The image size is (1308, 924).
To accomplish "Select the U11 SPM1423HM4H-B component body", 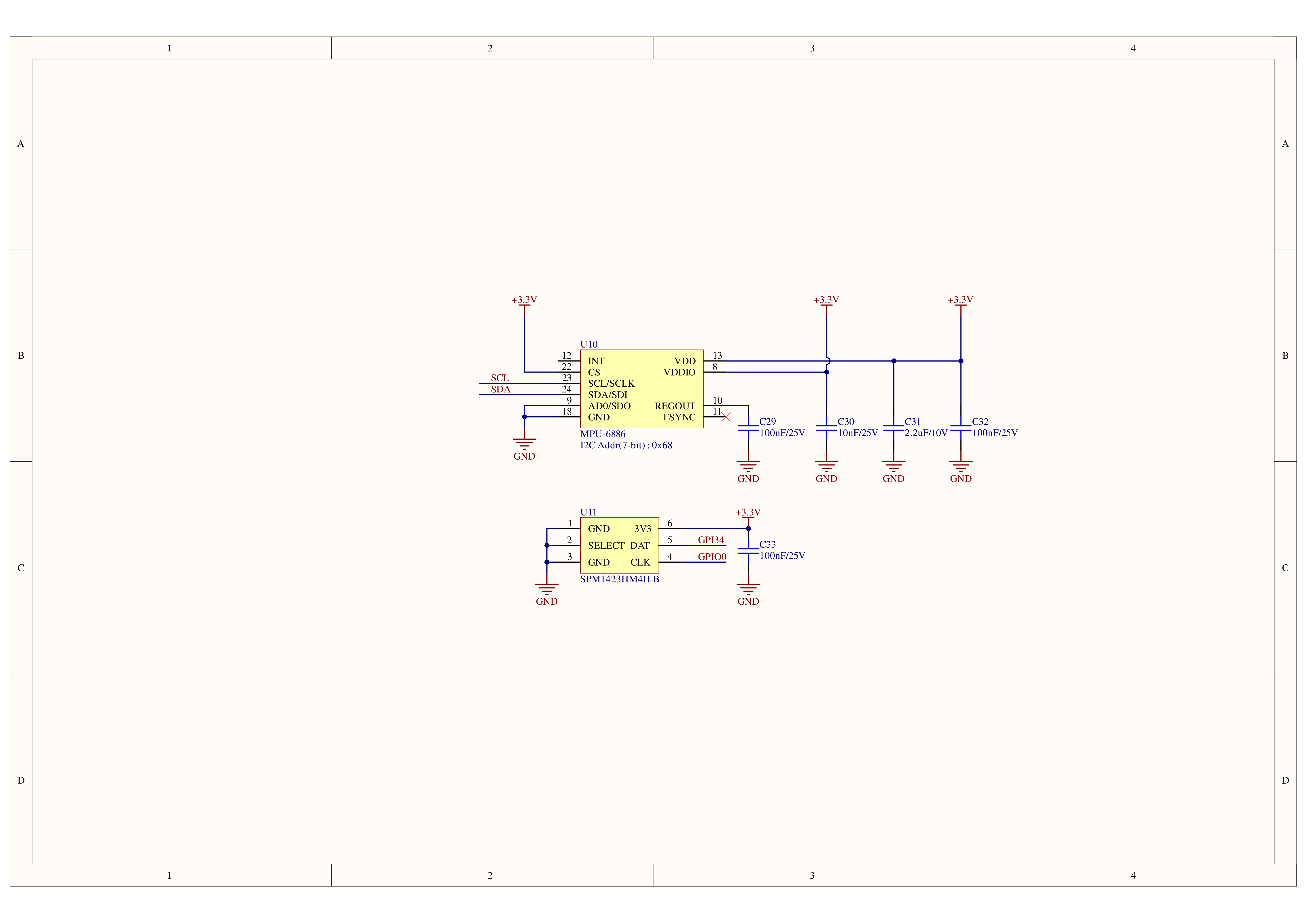I will pyautogui.click(x=619, y=545).
